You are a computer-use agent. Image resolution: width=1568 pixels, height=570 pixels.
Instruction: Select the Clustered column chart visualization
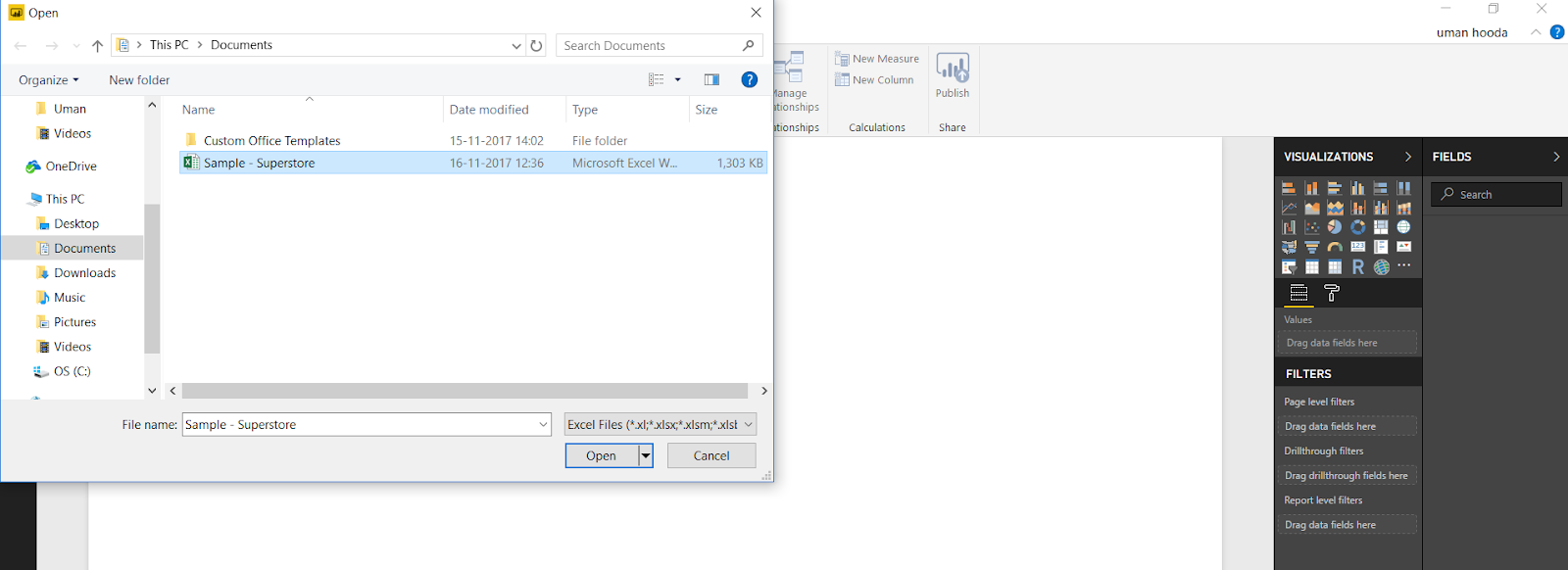tap(1357, 188)
